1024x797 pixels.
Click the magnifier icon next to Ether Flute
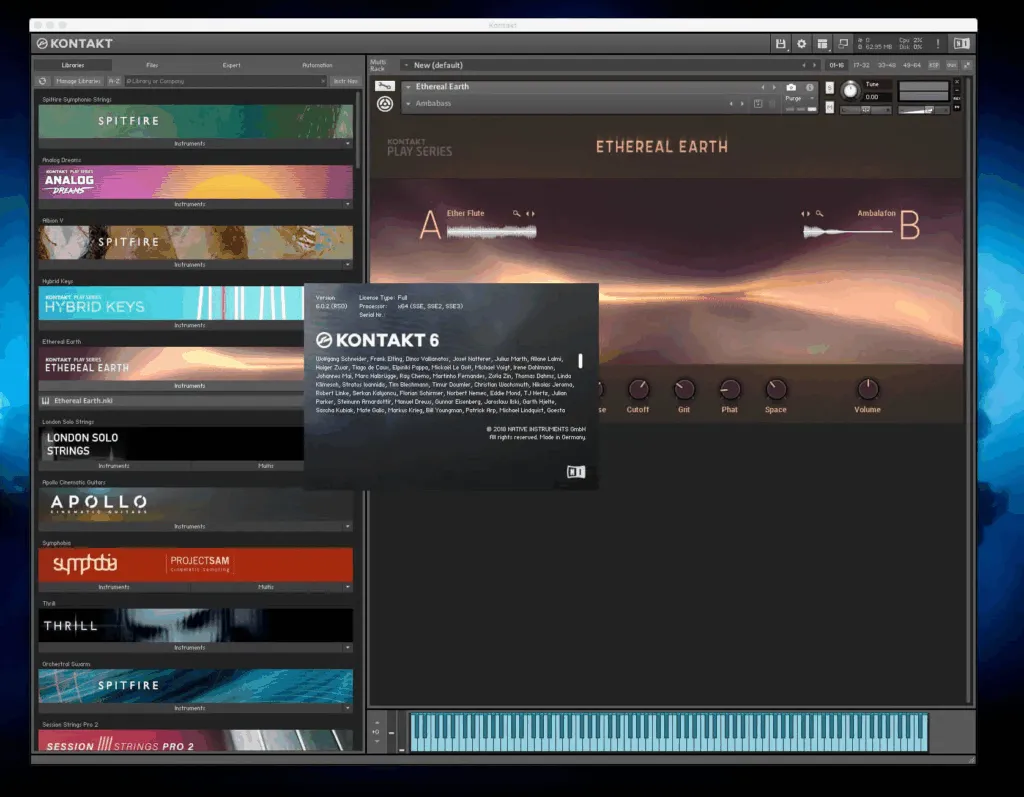pos(517,213)
